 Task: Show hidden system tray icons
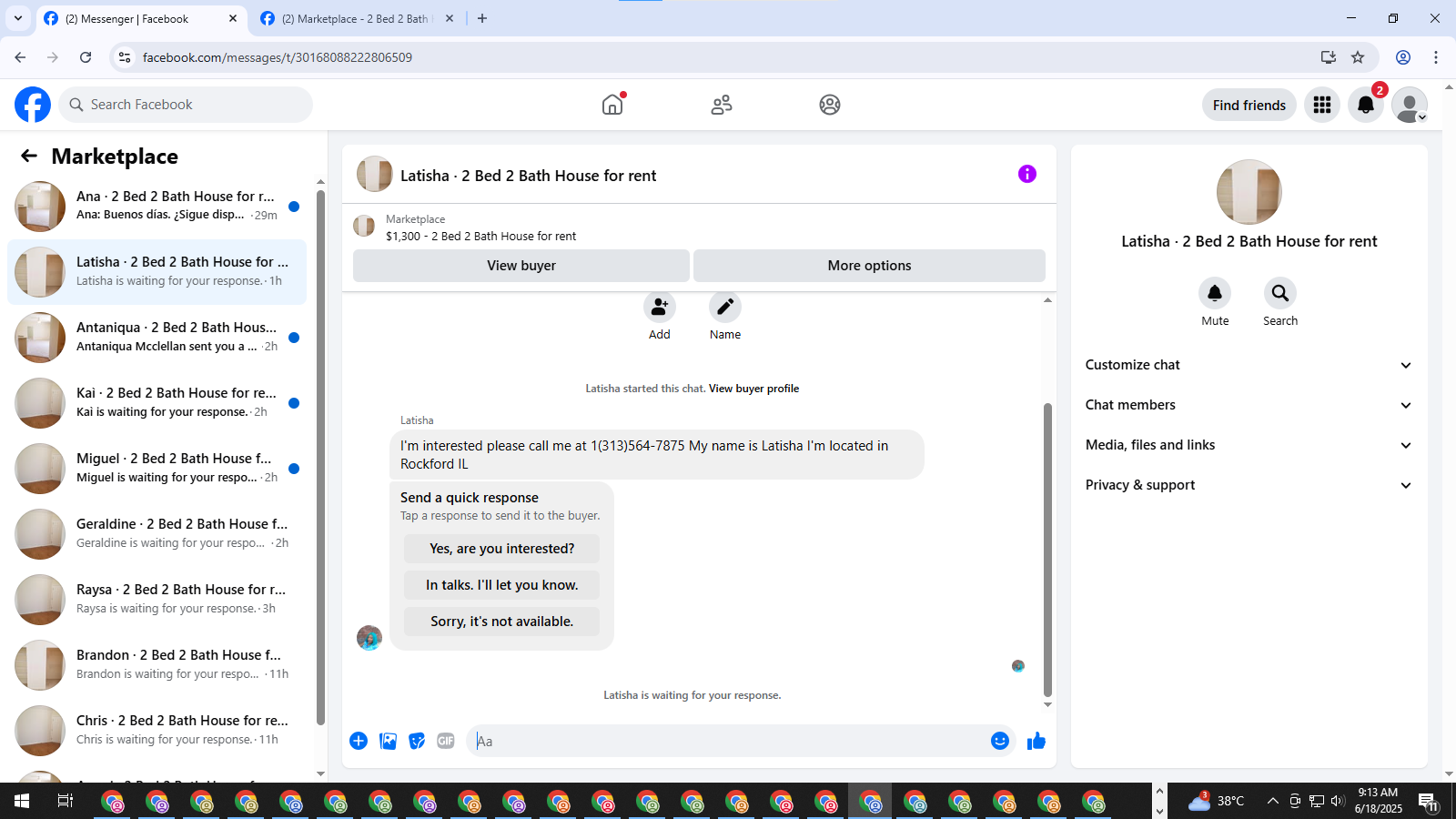pyautogui.click(x=1272, y=801)
